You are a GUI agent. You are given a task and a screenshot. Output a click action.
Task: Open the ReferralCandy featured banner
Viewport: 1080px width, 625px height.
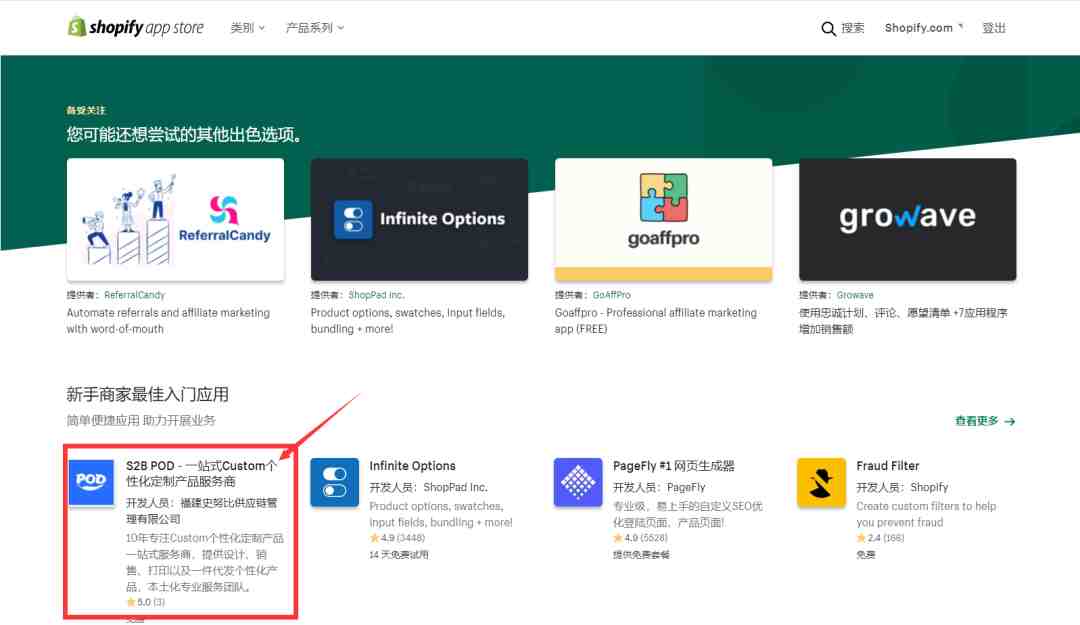[x=176, y=219]
